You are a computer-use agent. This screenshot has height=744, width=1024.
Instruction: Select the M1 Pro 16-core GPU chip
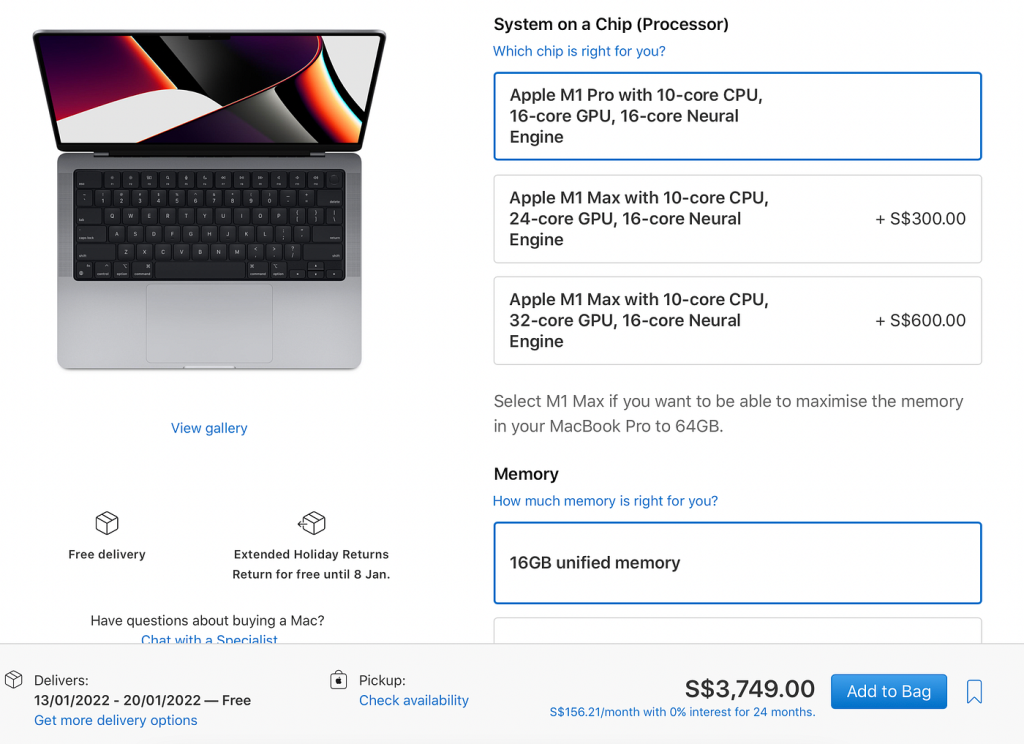click(x=737, y=116)
